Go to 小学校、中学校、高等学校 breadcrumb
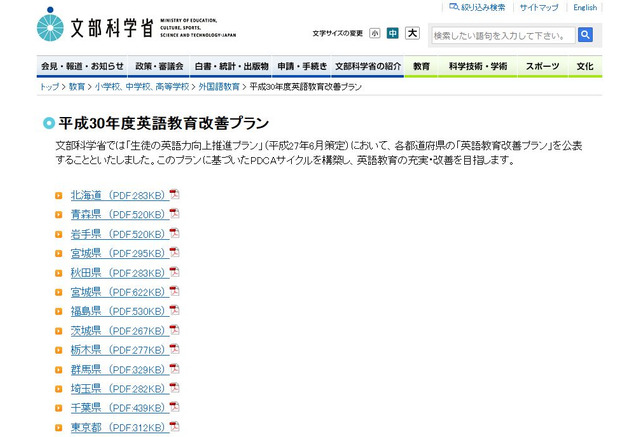Viewport: 640px width, 437px height. [142, 87]
